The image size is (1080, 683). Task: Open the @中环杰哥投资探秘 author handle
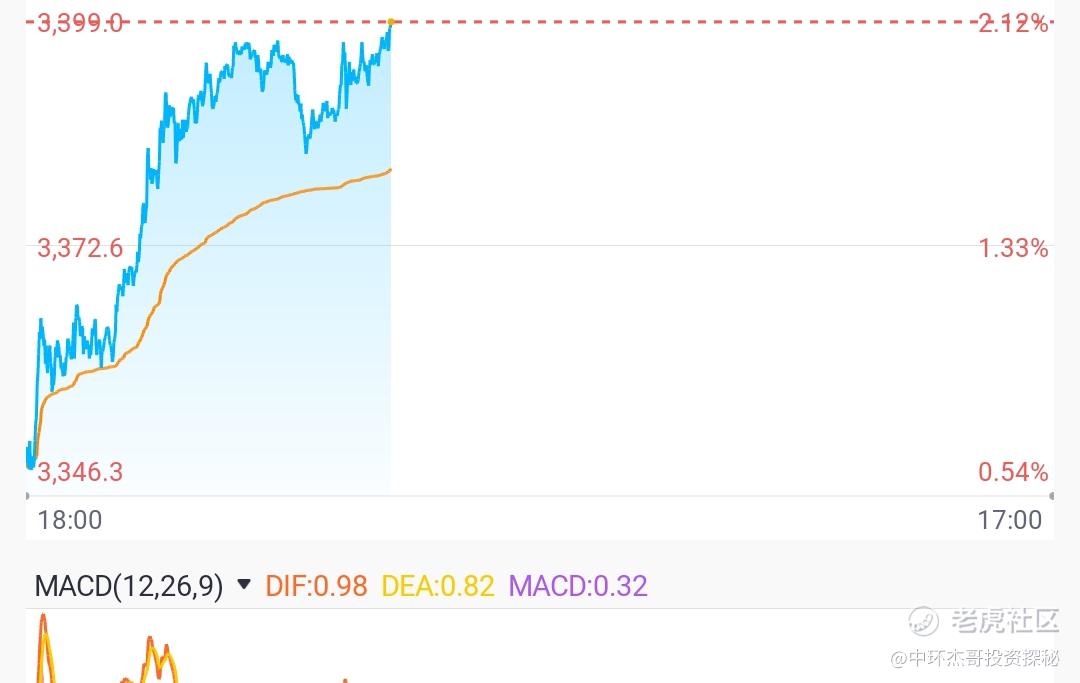point(975,658)
